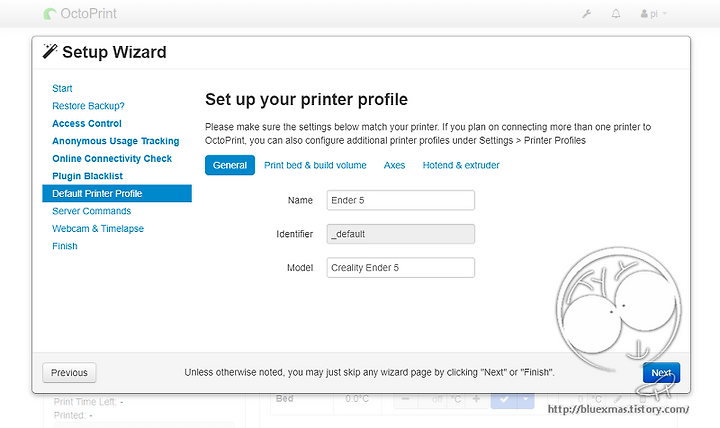Click the Next button
Image resolution: width=720 pixels, height=428 pixels.
(x=661, y=372)
